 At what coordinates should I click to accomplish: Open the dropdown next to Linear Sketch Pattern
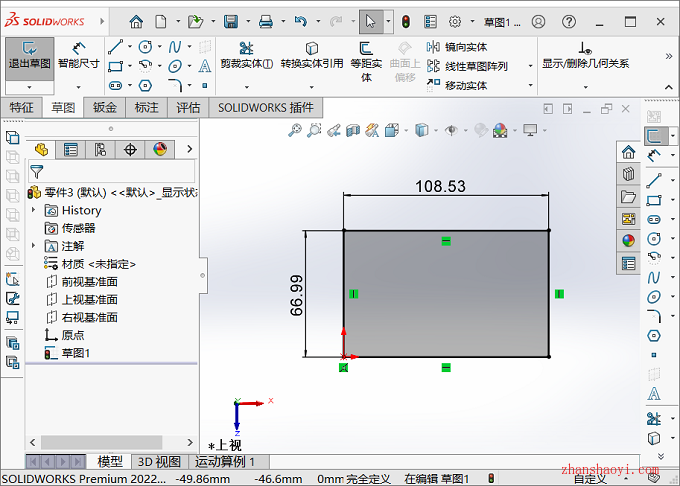click(x=530, y=66)
